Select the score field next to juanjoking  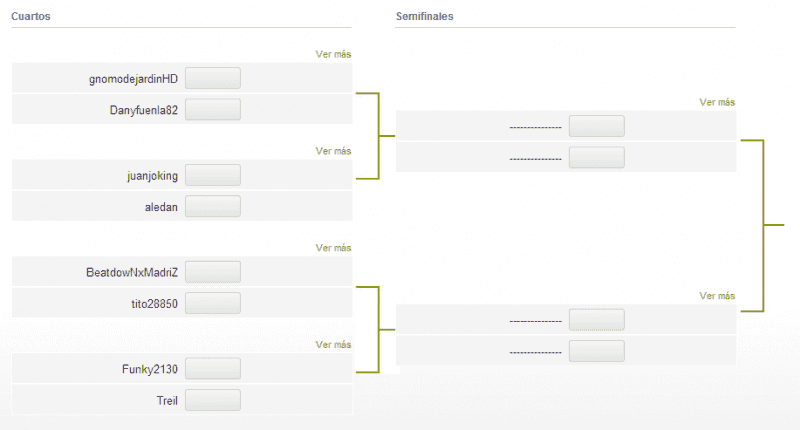pos(213,175)
